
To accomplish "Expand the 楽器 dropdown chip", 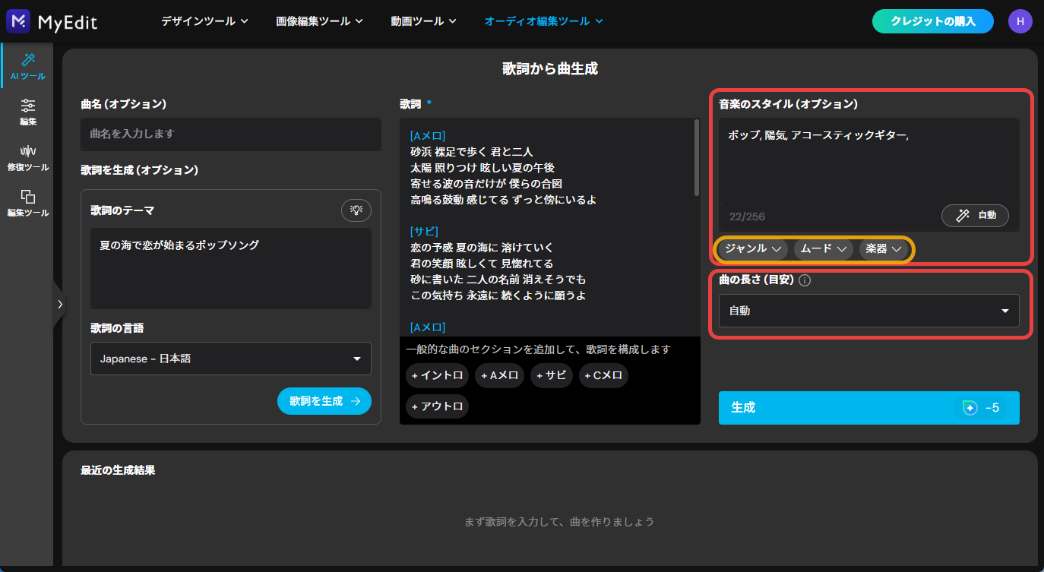I will (884, 249).
